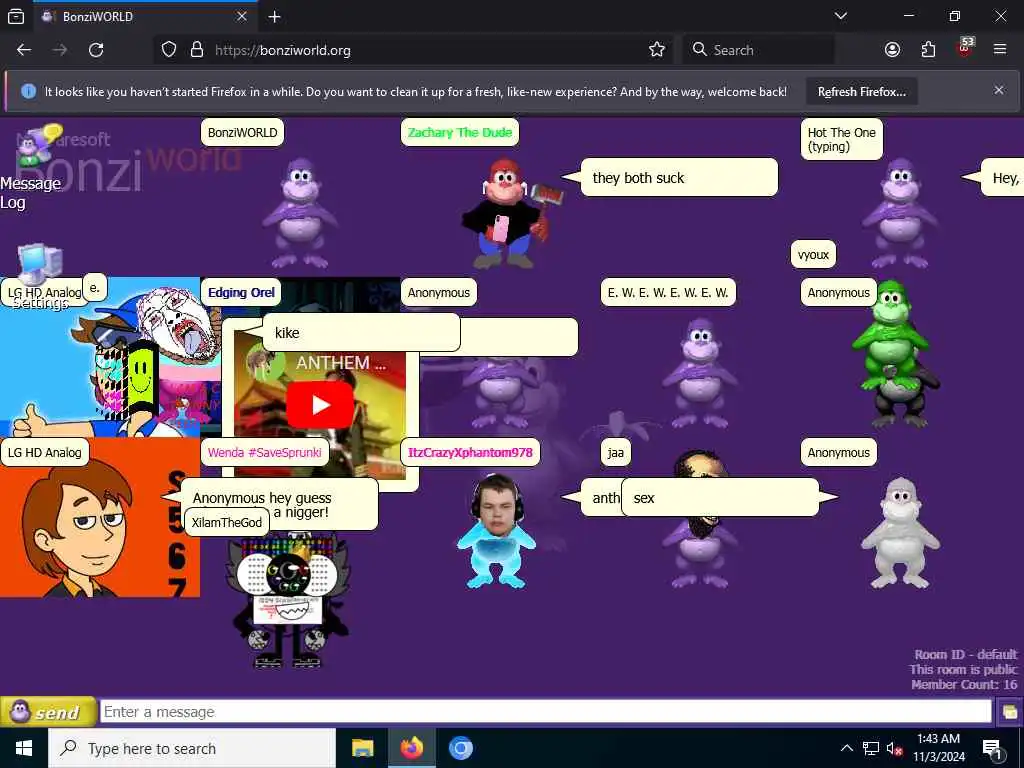Image resolution: width=1024 pixels, height=768 pixels.
Task: Go back in browser history
Action: (24, 50)
